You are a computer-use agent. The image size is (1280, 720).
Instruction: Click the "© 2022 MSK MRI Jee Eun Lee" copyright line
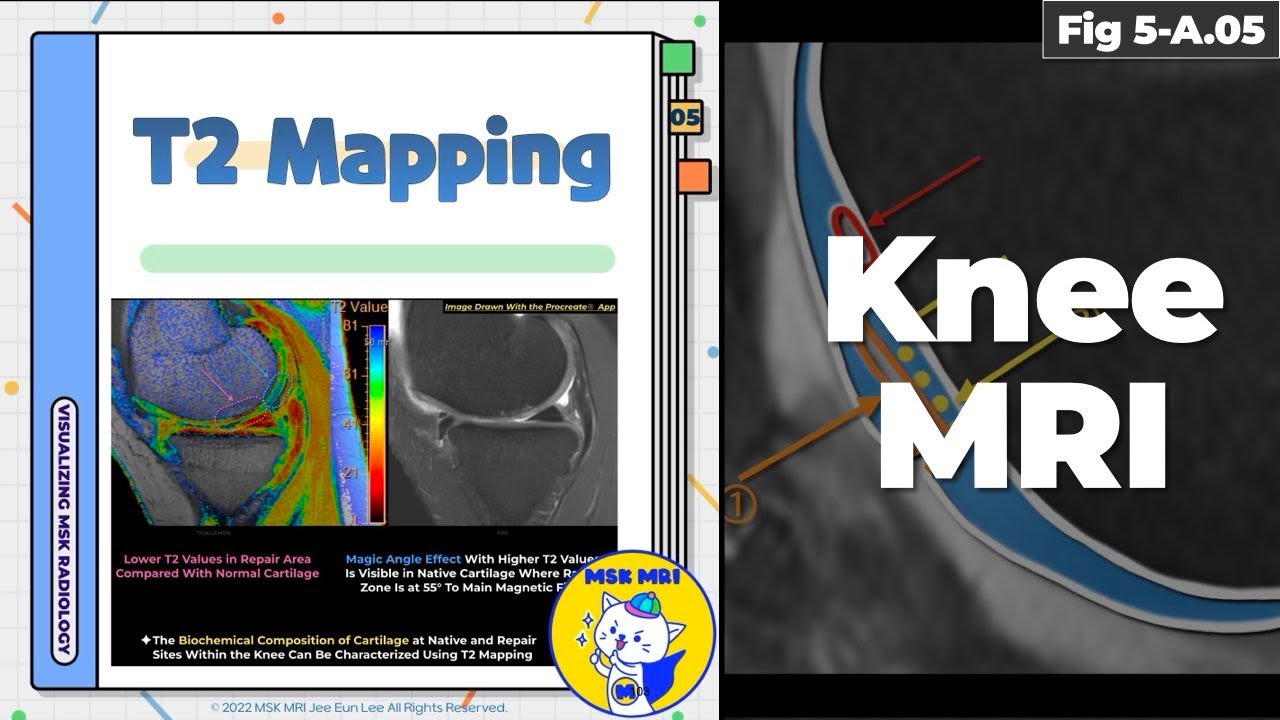[359, 707]
